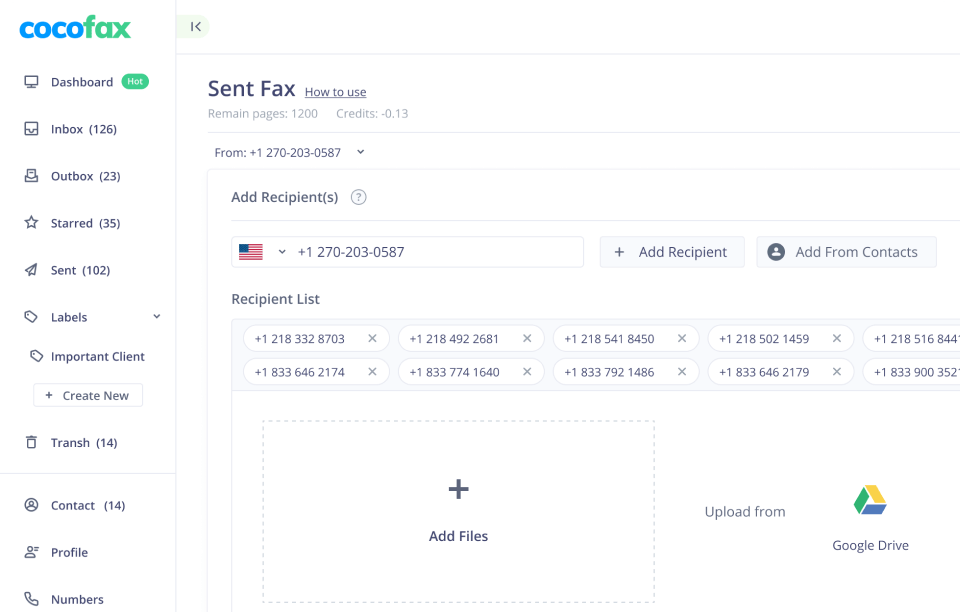Viewport: 960px width, 612px height.
Task: Click the US flag icon
Action: click(x=250, y=252)
